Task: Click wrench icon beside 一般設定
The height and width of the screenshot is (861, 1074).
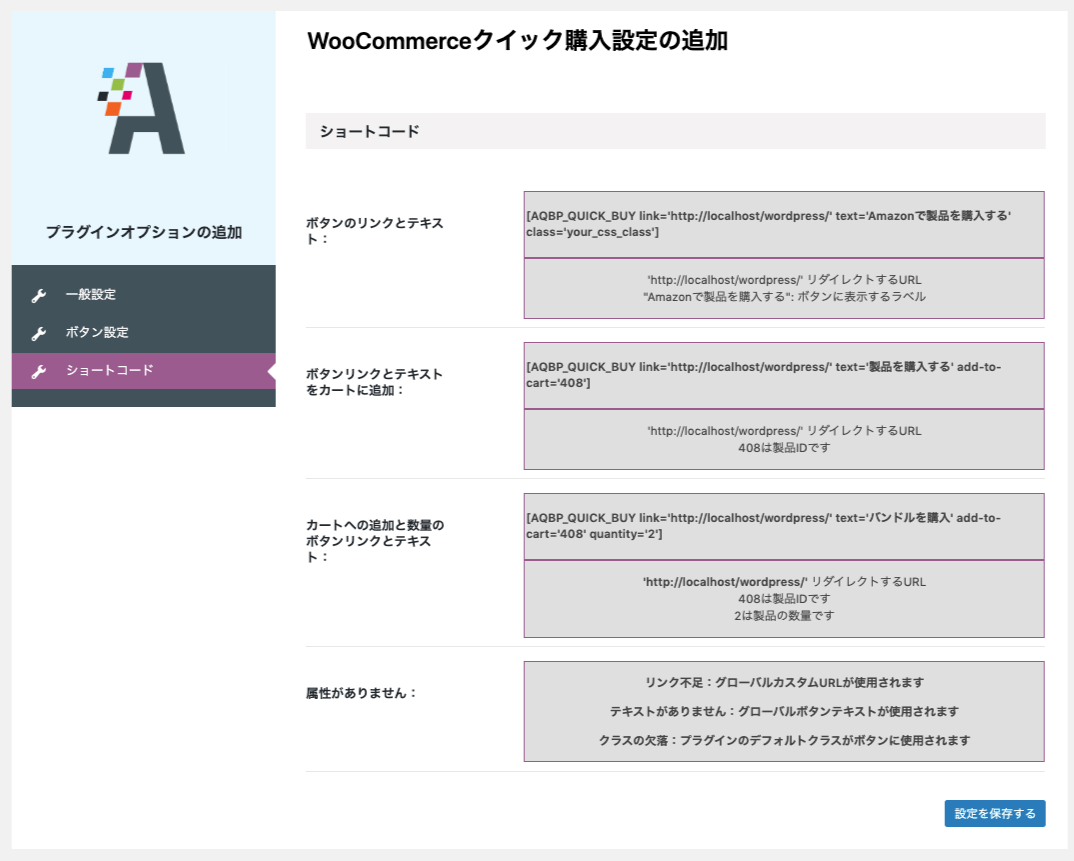Action: [x=39, y=295]
